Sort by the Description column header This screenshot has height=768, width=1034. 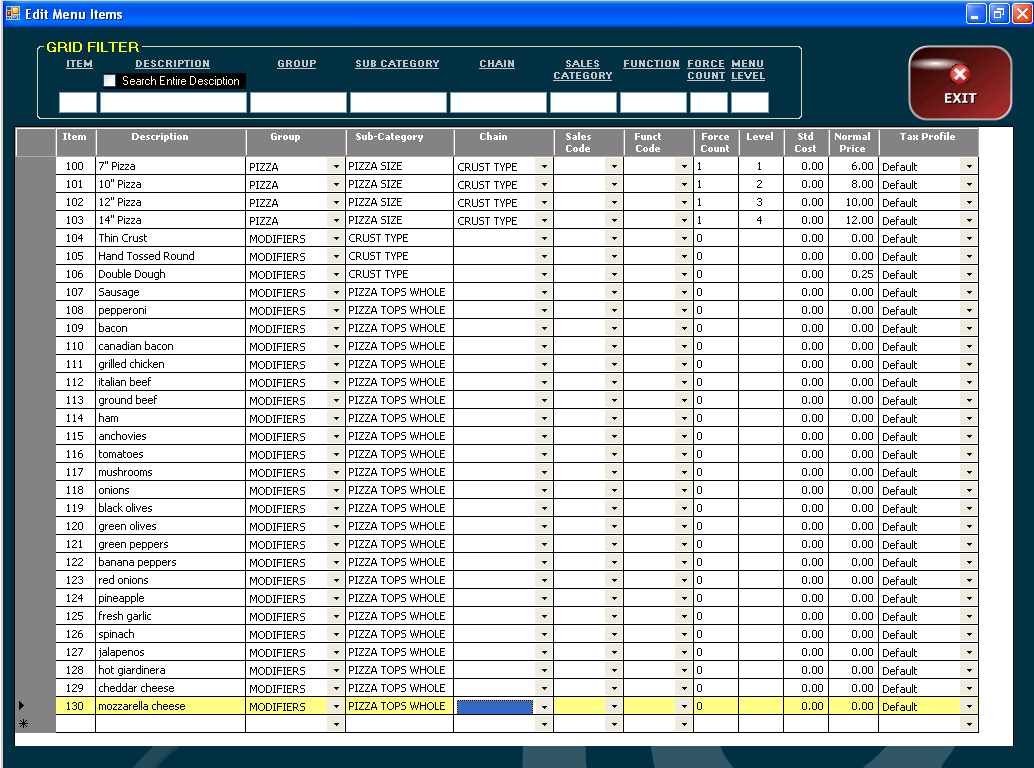[x=171, y=142]
